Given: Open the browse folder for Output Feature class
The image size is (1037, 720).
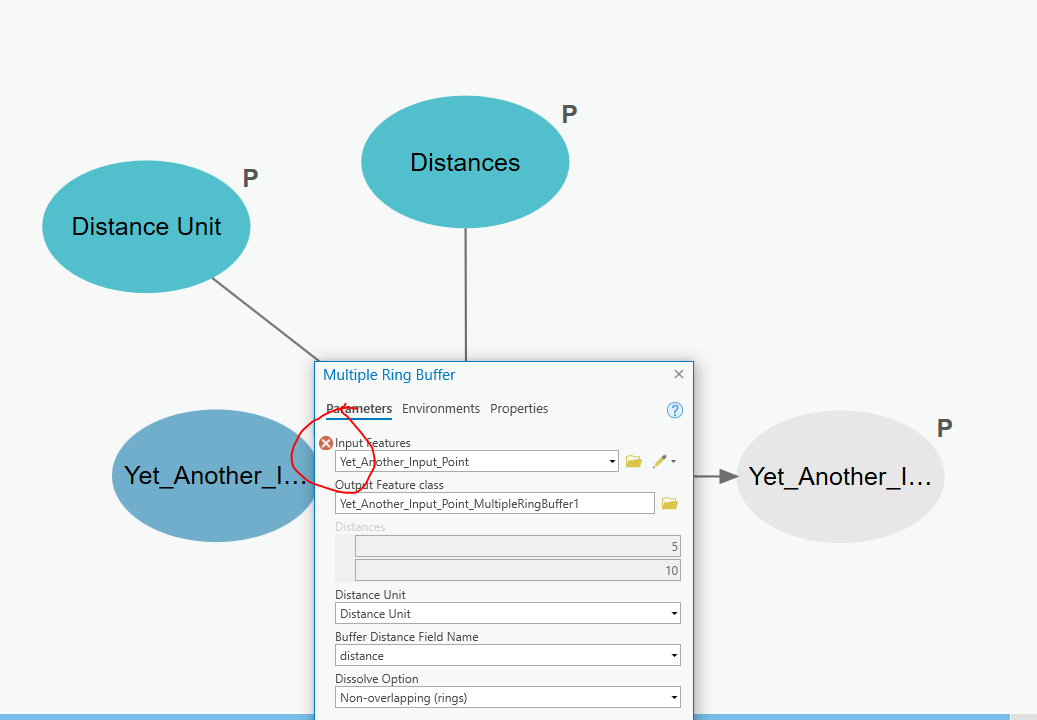Looking at the screenshot, I should coord(669,503).
